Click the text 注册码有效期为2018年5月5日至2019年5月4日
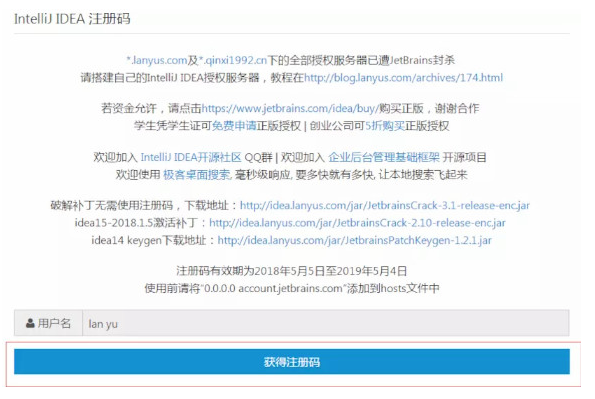 291,271
